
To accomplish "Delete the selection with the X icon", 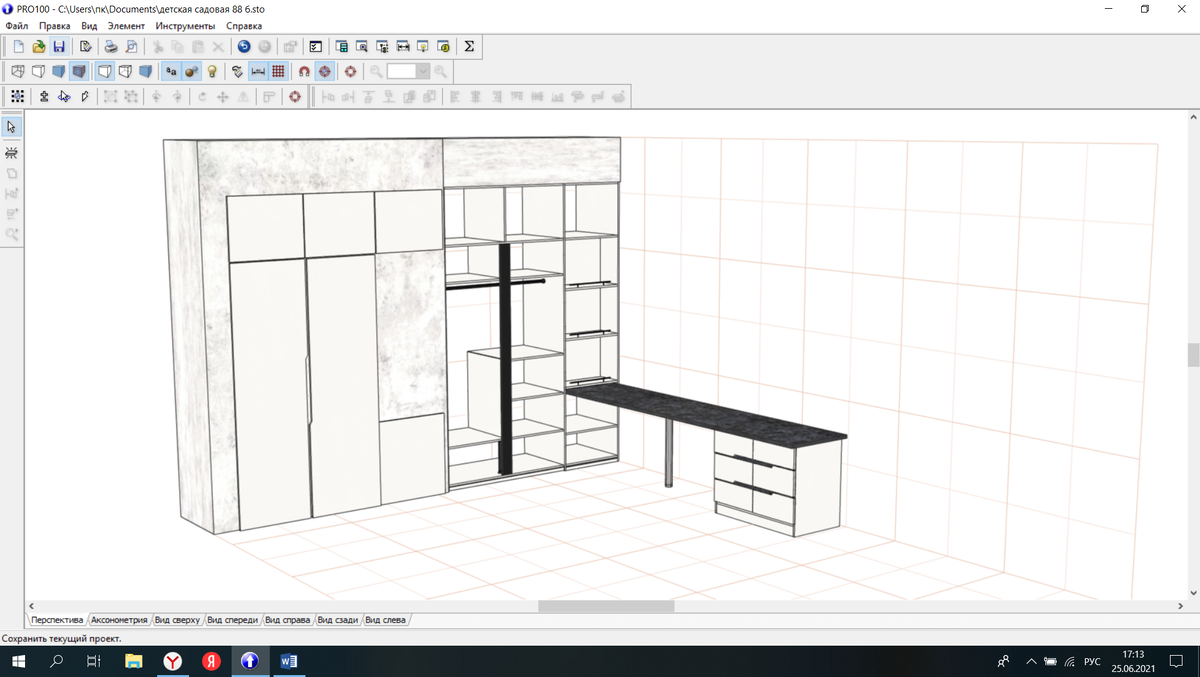I will point(218,46).
